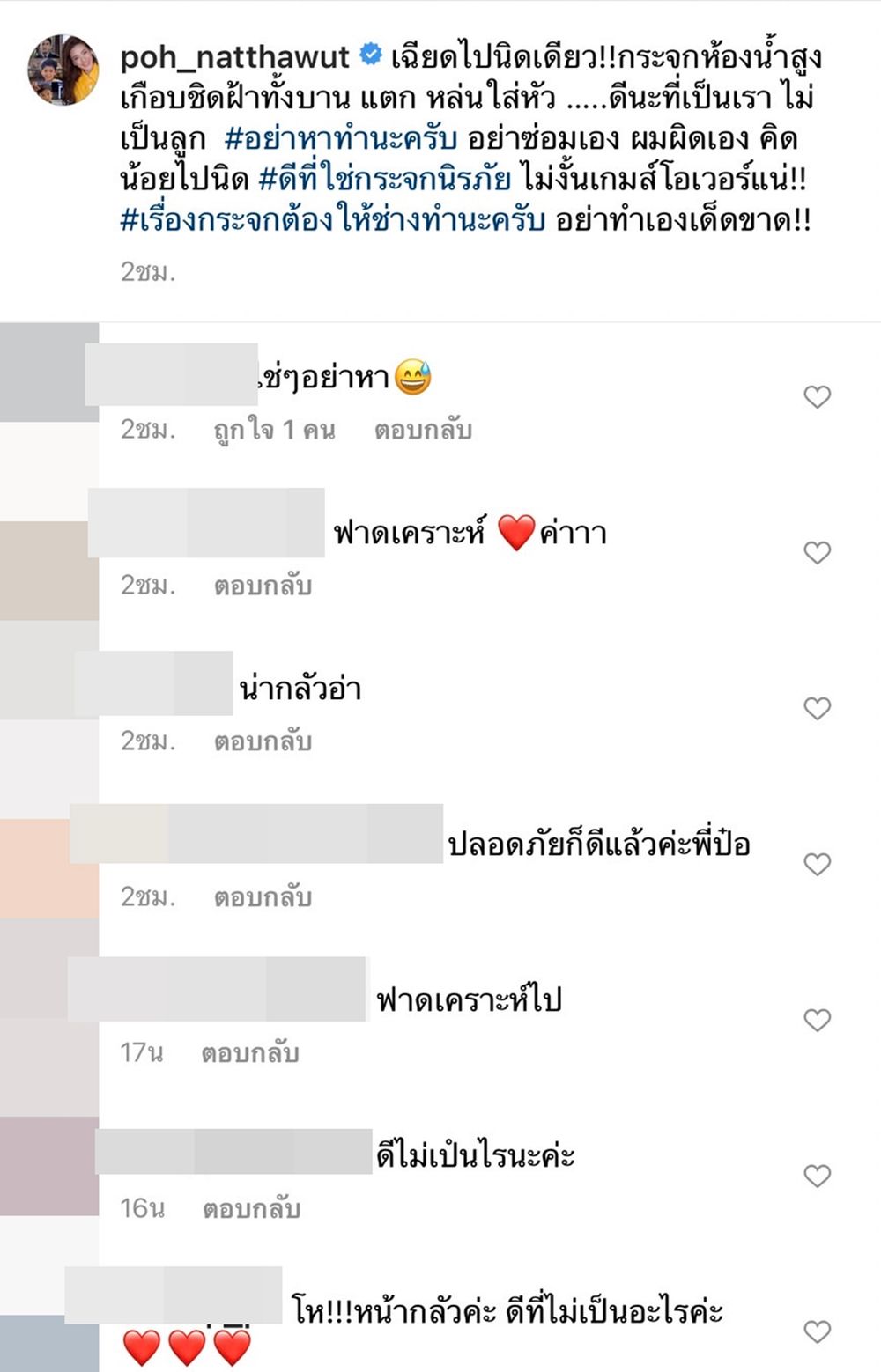The height and width of the screenshot is (1372, 881).
Task: Open the poh_natthawut username link
Action: pyautogui.click(x=235, y=58)
